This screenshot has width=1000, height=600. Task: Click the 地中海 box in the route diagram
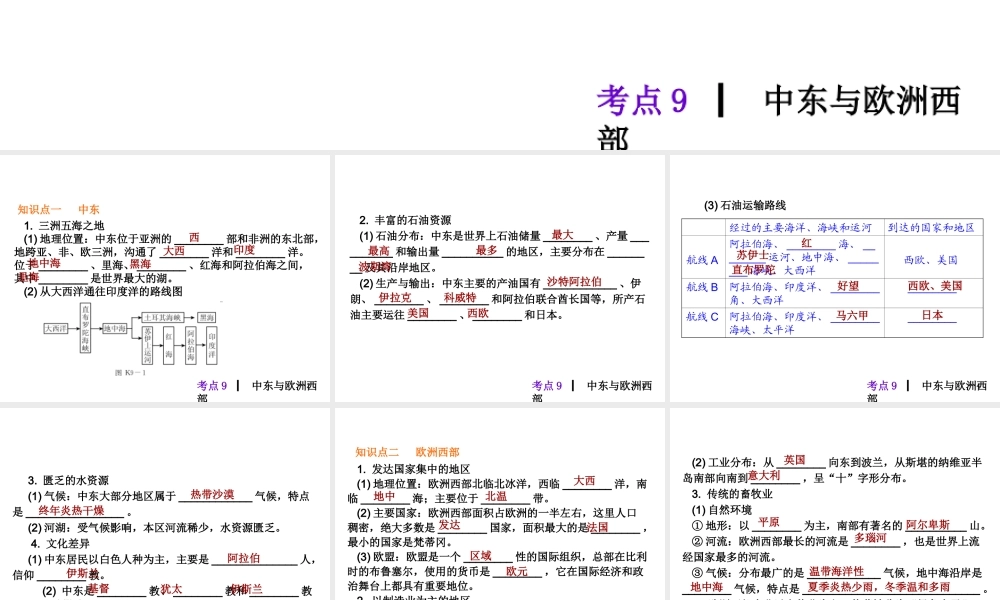114,327
